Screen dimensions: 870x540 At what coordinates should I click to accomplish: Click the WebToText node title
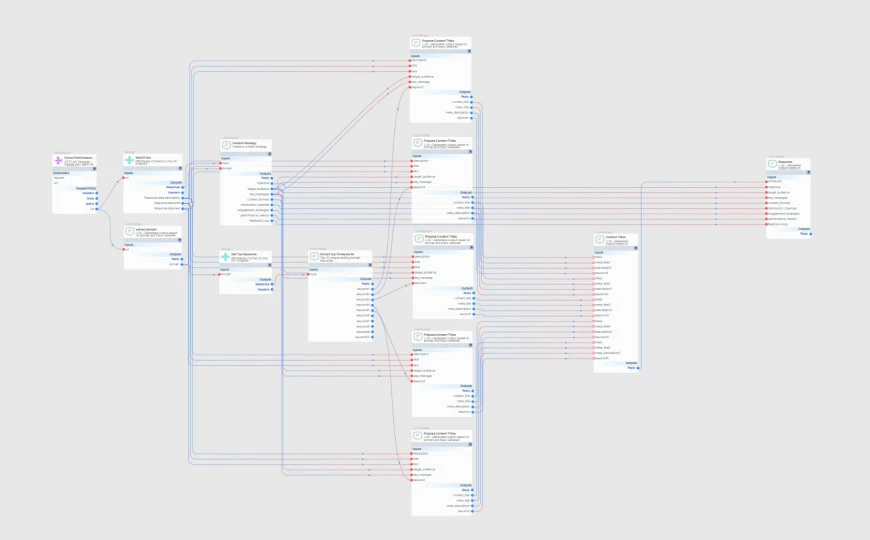pyautogui.click(x=143, y=158)
